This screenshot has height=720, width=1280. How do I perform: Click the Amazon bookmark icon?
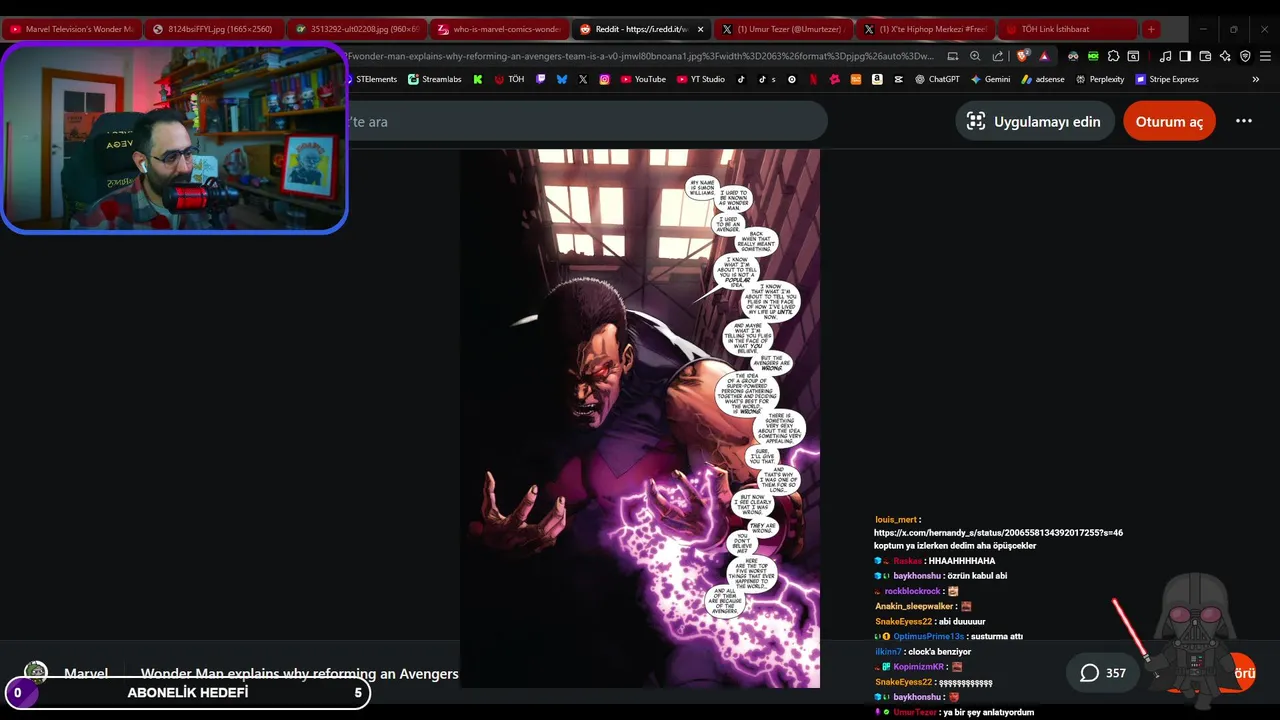pos(877,79)
